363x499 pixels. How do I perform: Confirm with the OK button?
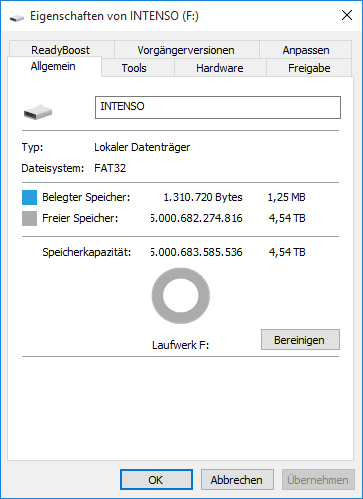[x=156, y=480]
